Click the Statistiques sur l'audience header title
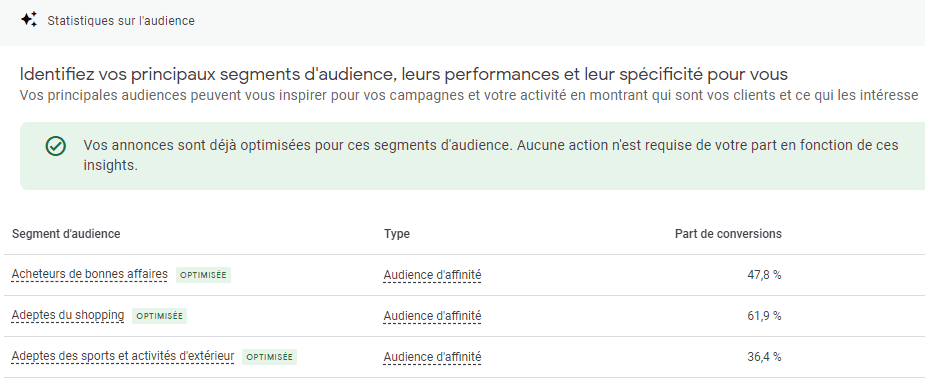 coord(121,21)
